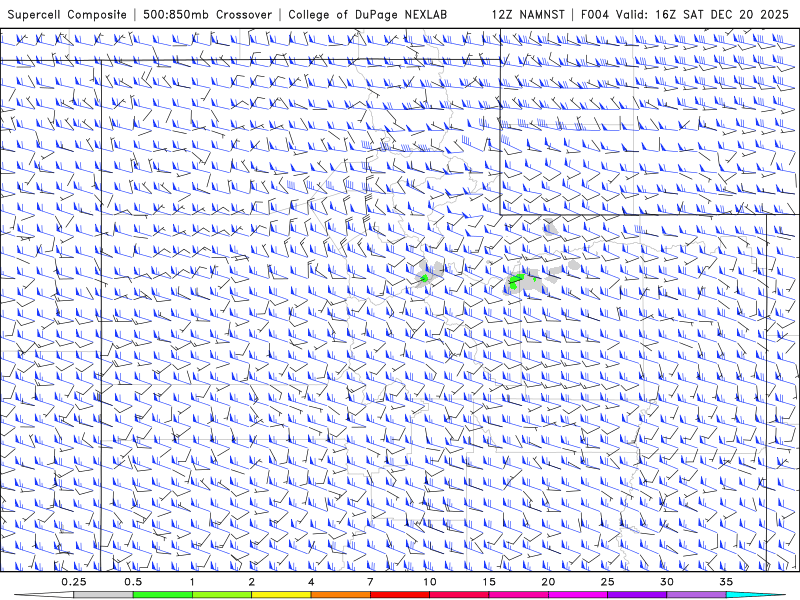Click the yellow 2–4 legend segment

click(281, 595)
